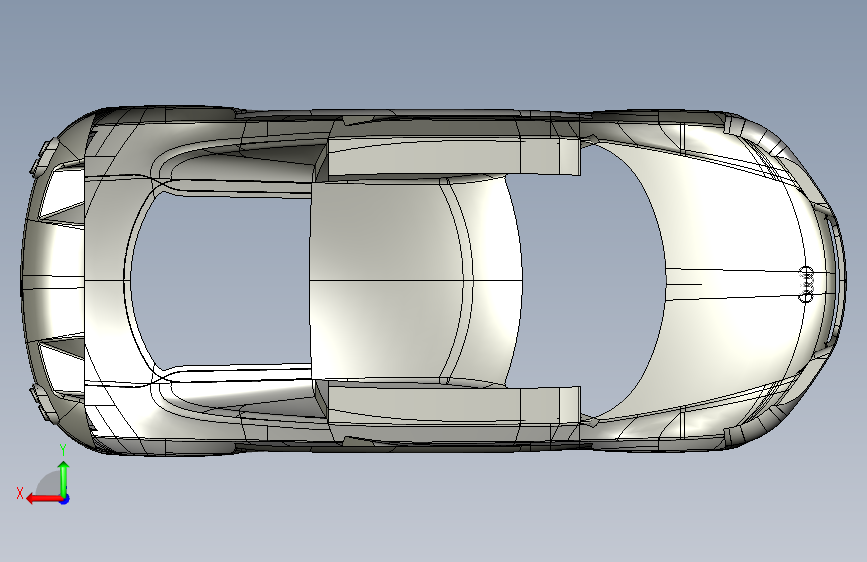This screenshot has height=562, width=867.
Task: Select the four-ring emblem on the hood
Action: 807,284
